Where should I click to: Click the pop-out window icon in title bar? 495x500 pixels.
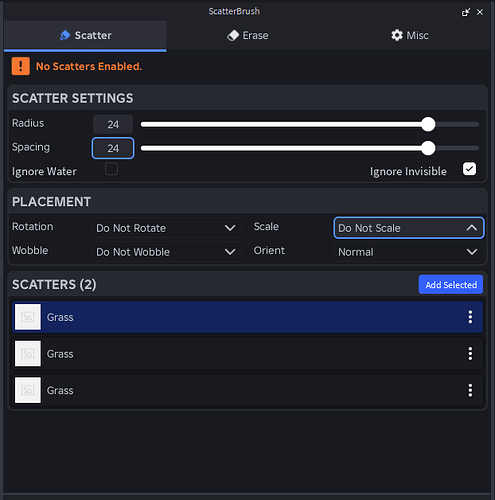coord(466,12)
